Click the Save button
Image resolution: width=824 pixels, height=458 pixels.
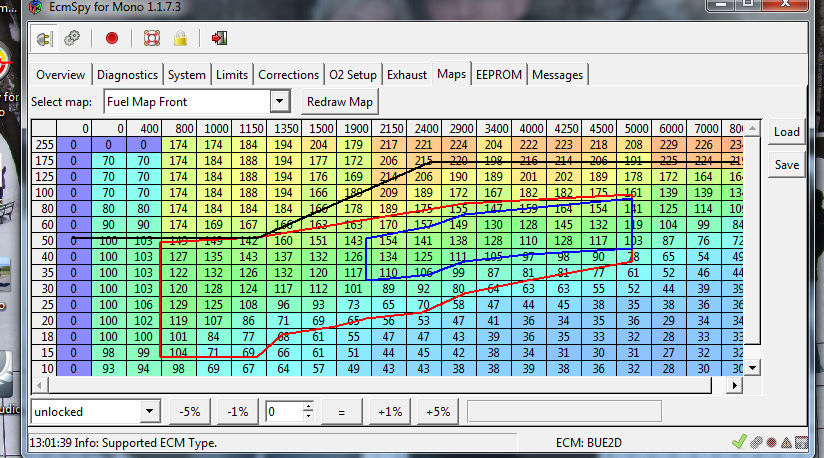pyautogui.click(x=786, y=165)
